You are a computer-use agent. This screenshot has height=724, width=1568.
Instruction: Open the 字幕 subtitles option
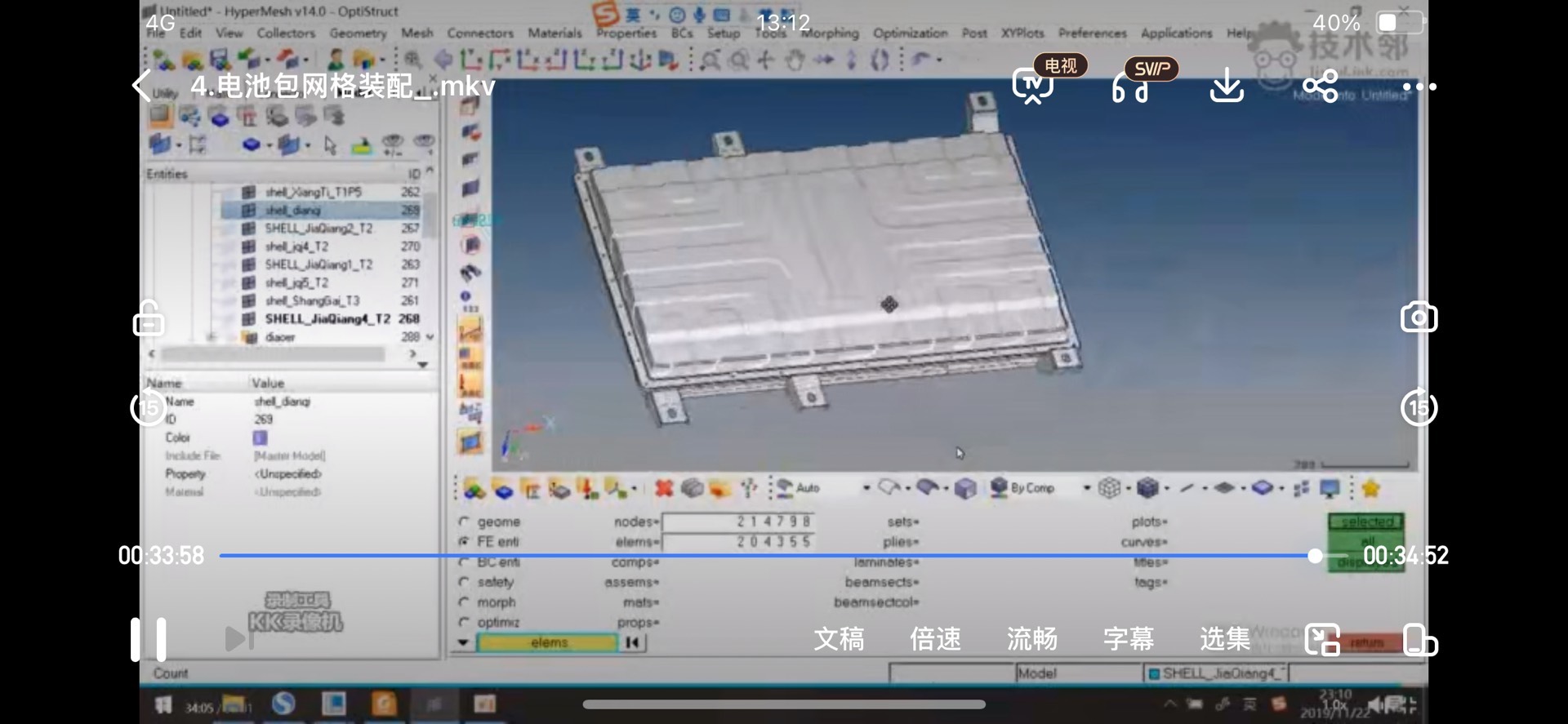tap(1129, 638)
